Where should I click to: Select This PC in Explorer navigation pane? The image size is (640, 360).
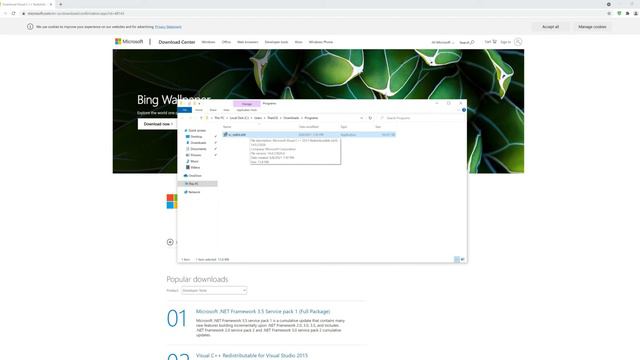(x=193, y=184)
